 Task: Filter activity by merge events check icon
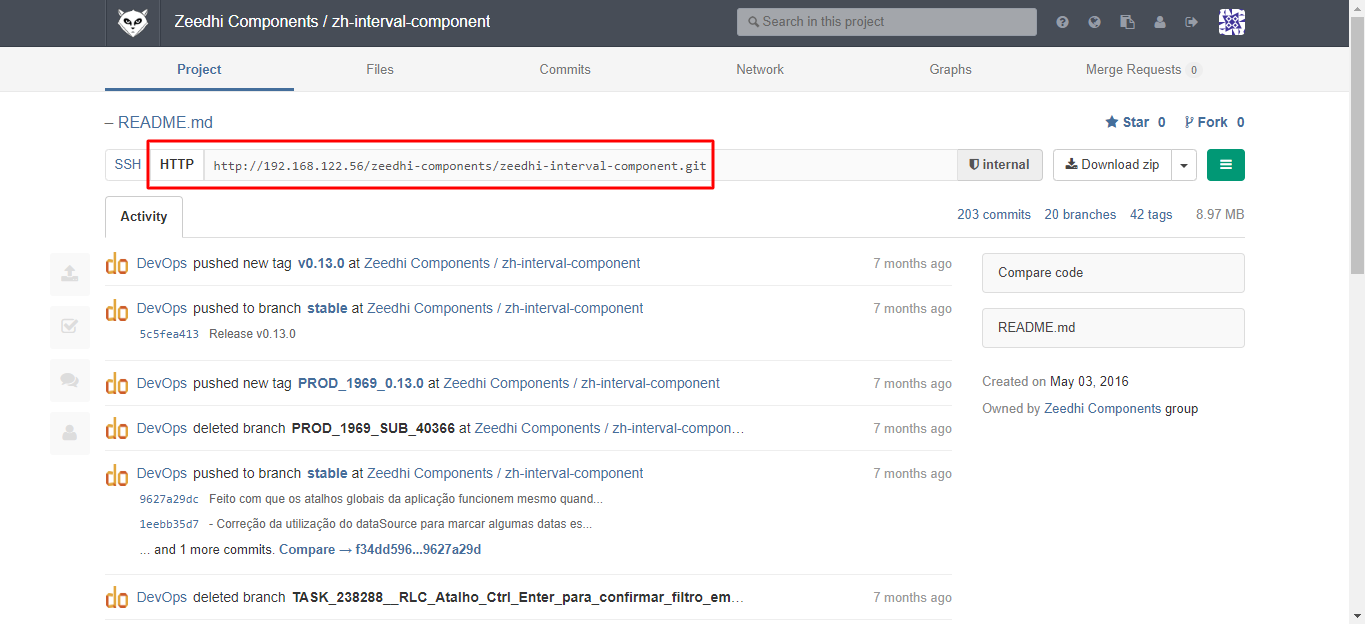tap(70, 327)
